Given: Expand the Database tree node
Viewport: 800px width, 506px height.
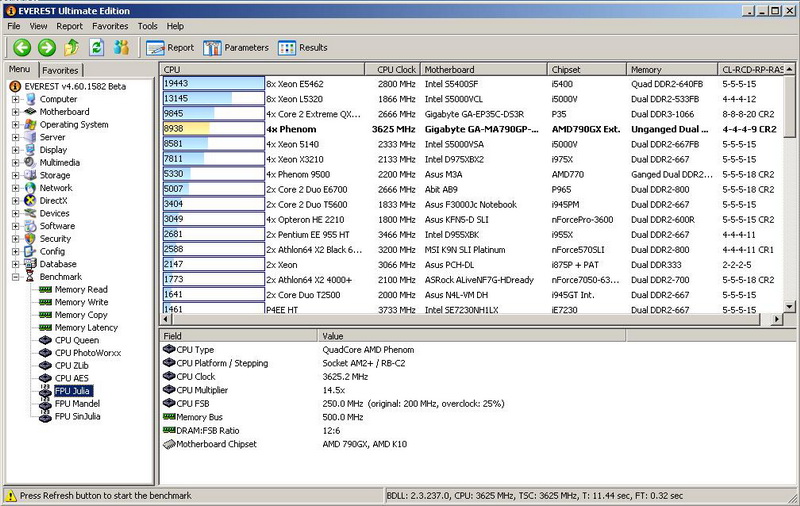Looking at the screenshot, I should click(15, 264).
